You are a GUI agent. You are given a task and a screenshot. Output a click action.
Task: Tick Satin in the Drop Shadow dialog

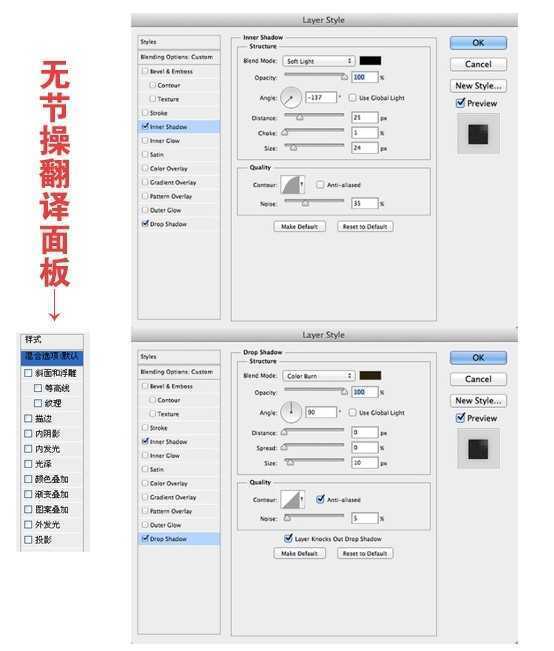coord(145,469)
